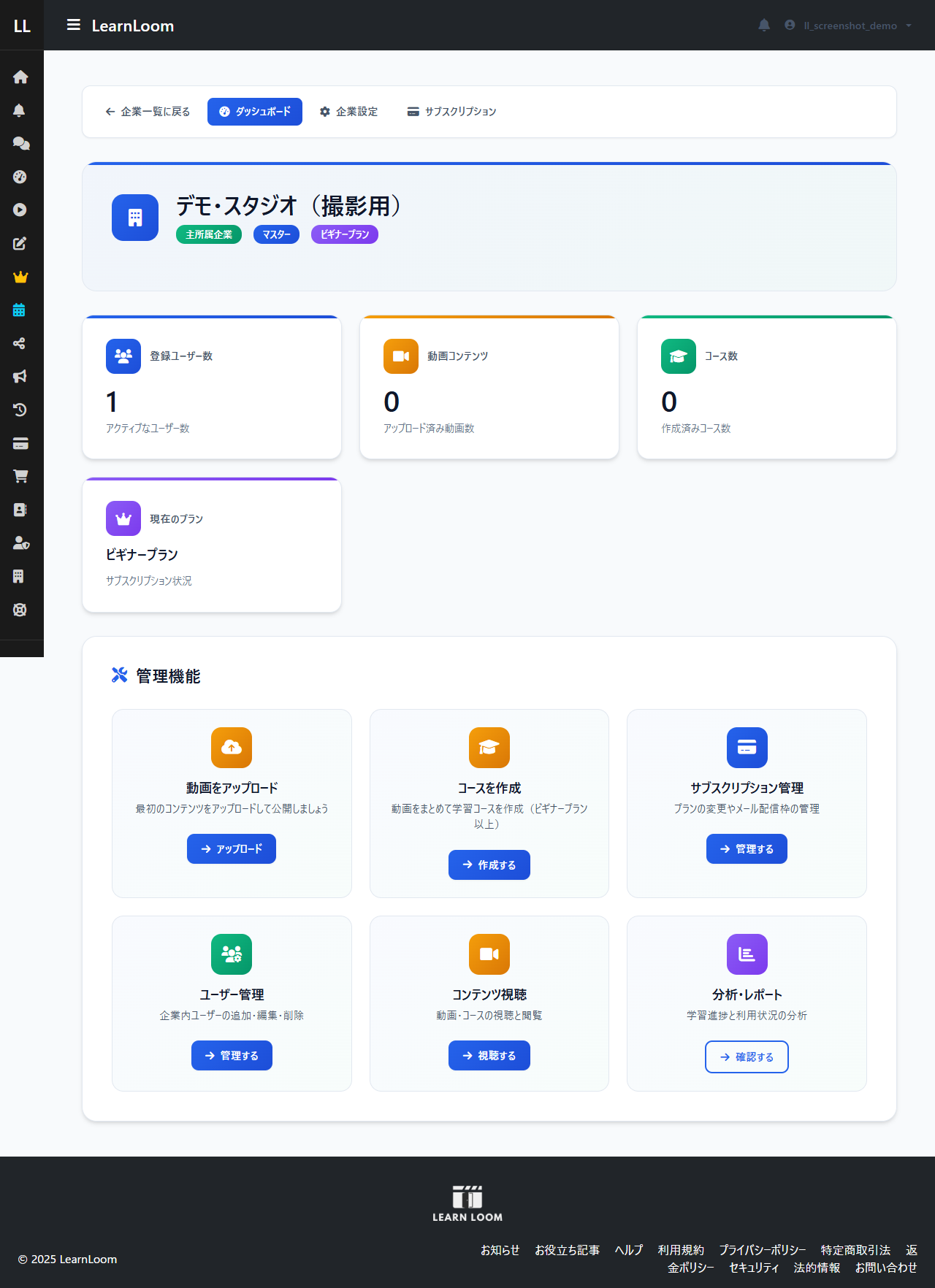
Task: Click the マスター badge
Action: click(276, 234)
